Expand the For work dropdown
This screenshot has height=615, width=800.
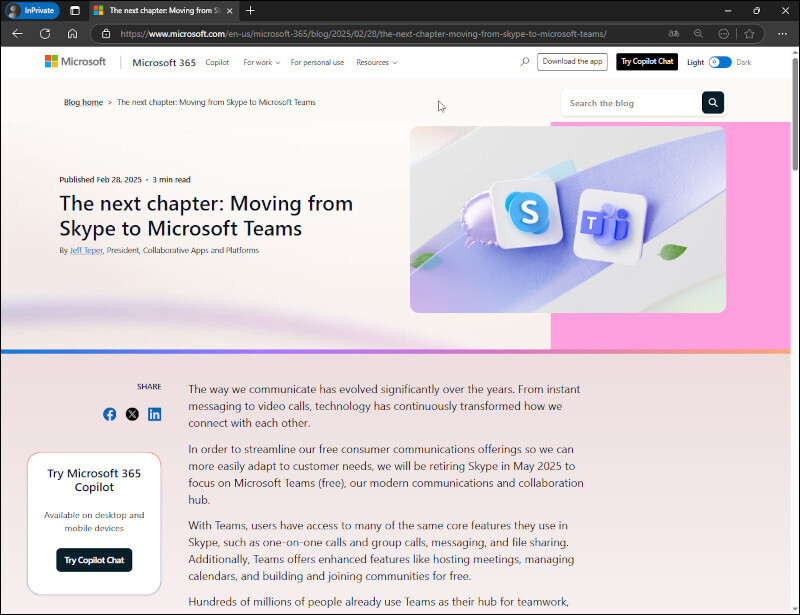[x=261, y=62]
